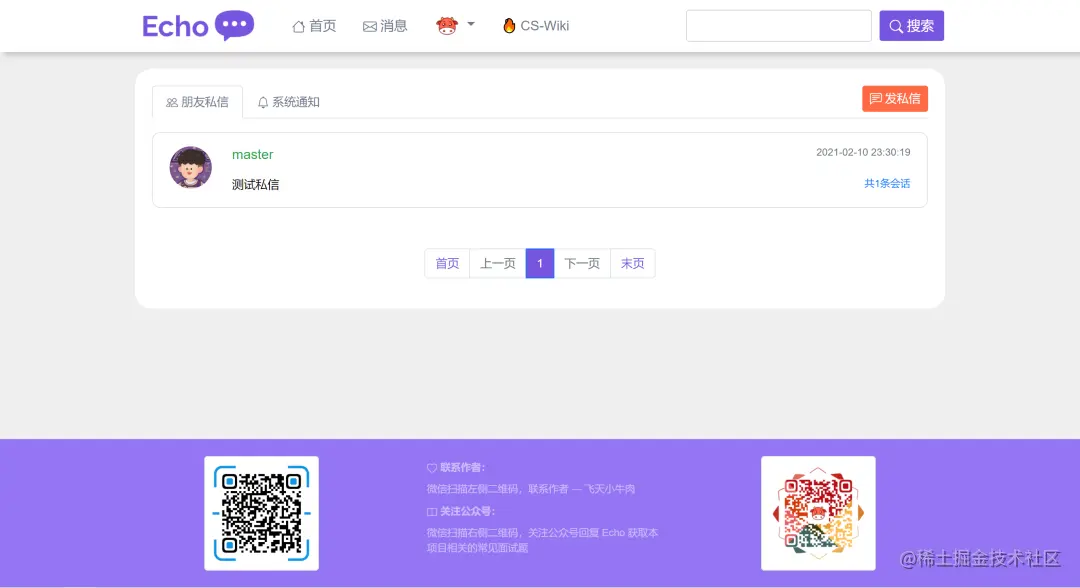Expand the conversation via 共1条会话 link
The width and height of the screenshot is (1080, 588).
click(886, 183)
